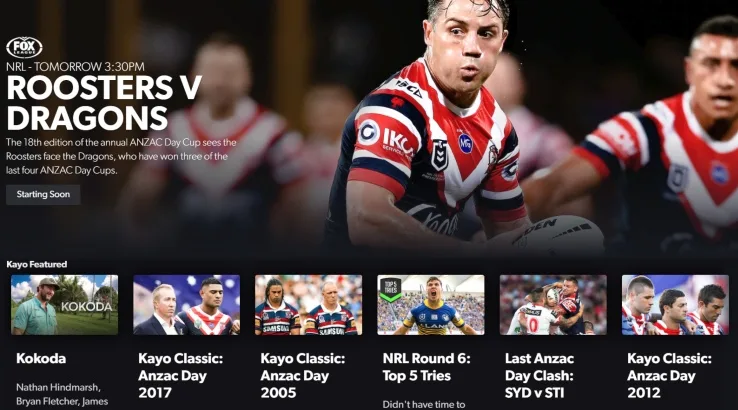738x410 pixels.
Task: Click the Kokoda title text
Action: (41, 359)
